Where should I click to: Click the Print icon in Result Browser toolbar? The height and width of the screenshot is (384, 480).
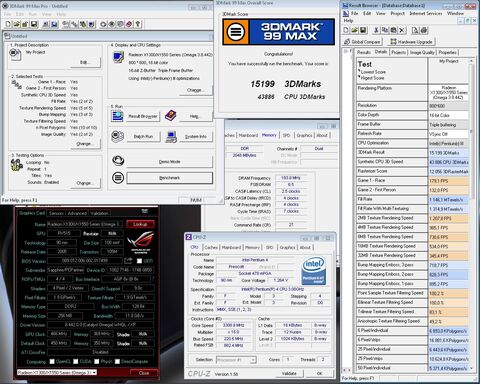(x=424, y=30)
